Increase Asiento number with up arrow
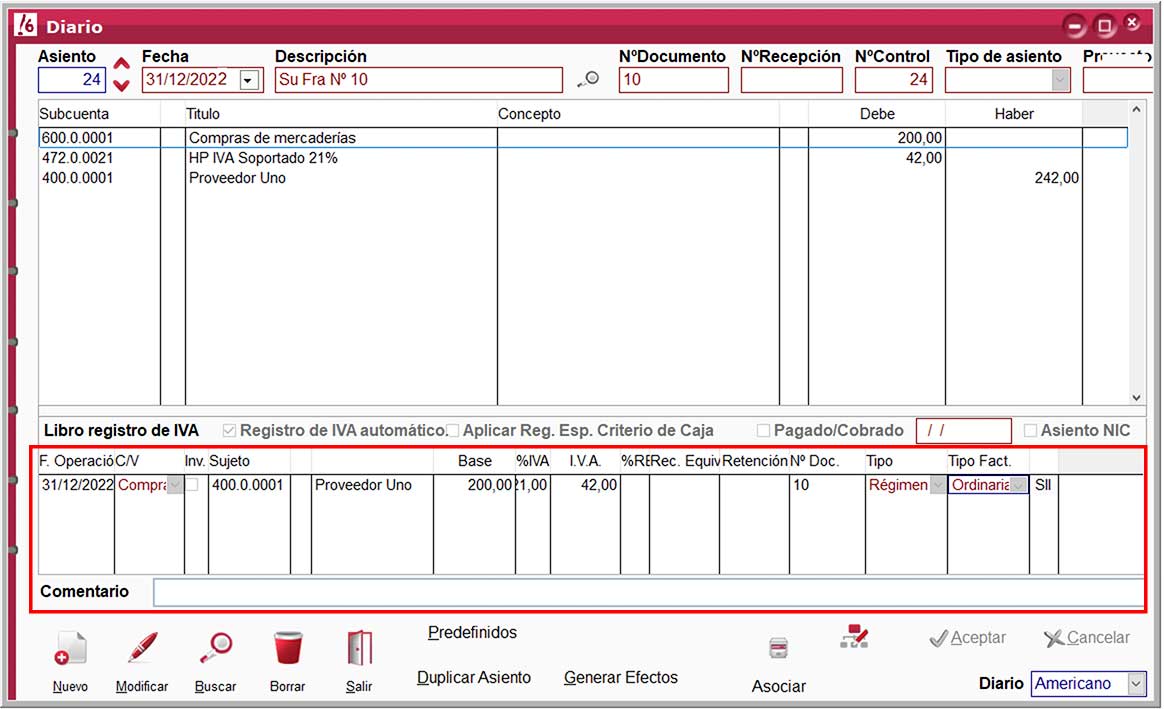Image resolution: width=1164 pixels, height=709 pixels. 122,64
